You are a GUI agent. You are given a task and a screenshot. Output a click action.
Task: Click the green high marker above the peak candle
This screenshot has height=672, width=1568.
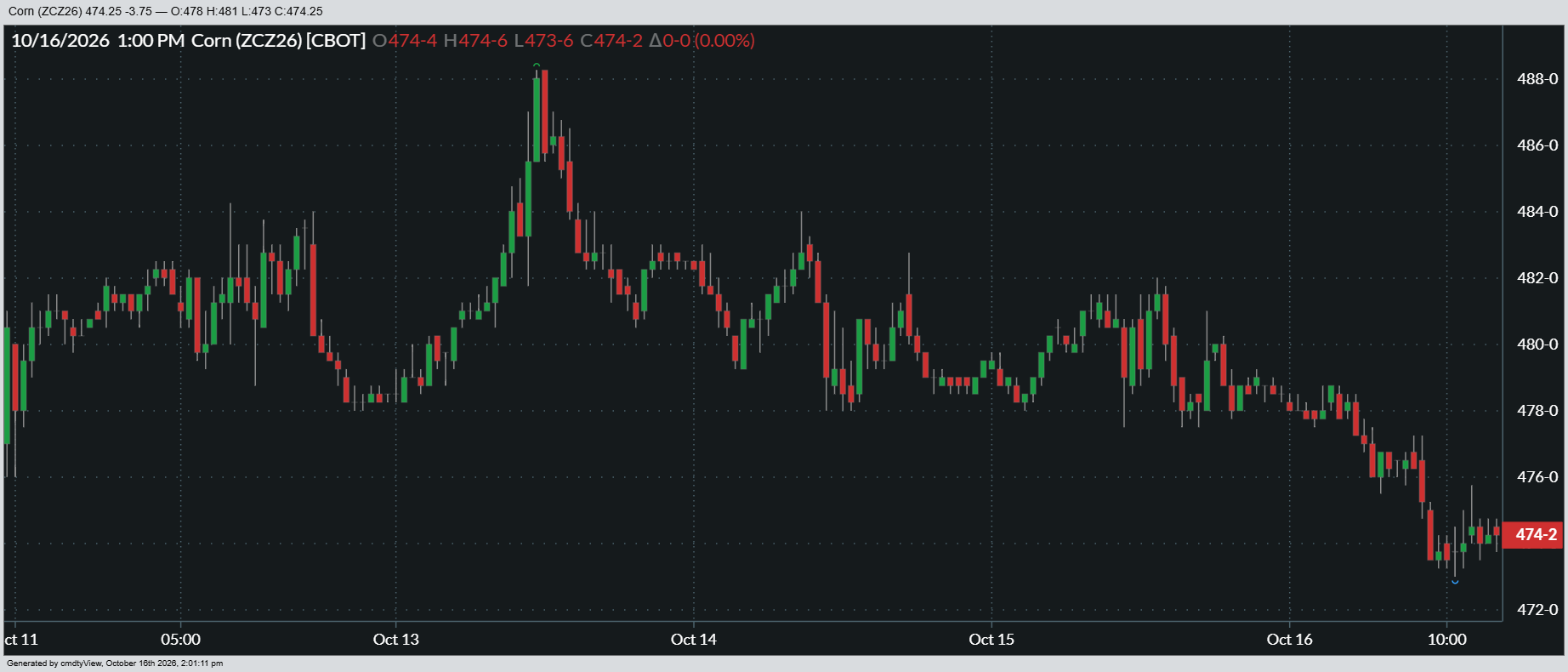(536, 65)
